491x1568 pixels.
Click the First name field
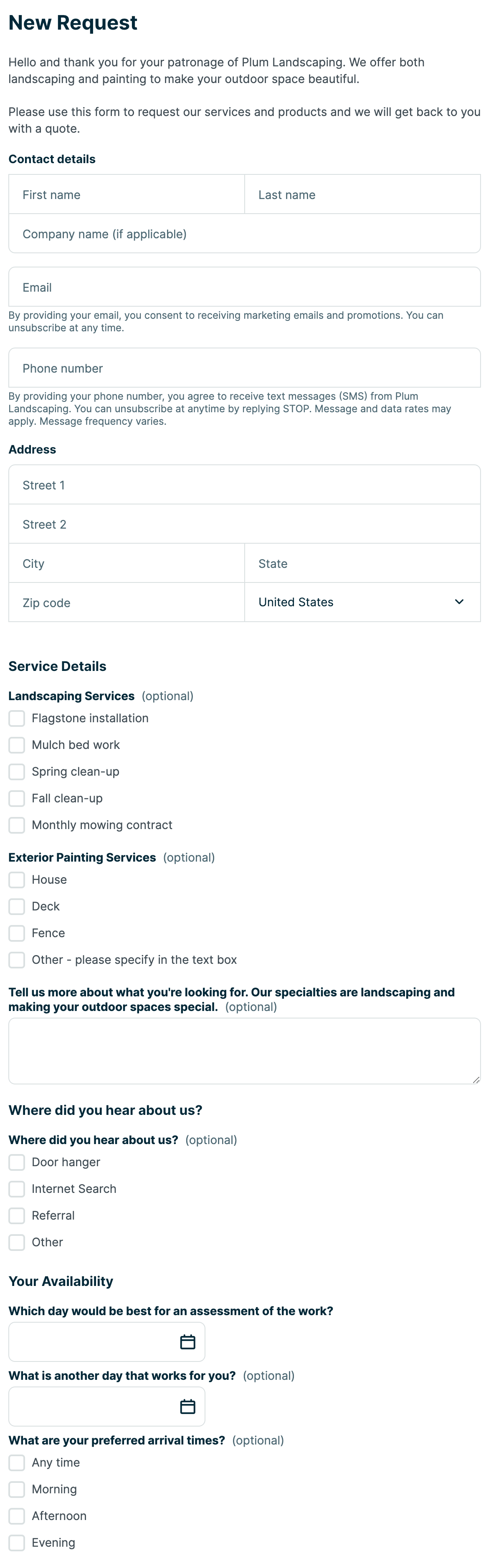click(127, 195)
